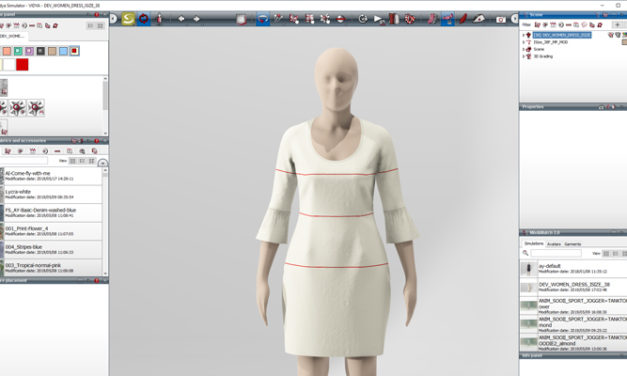The height and width of the screenshot is (376, 627).
Task: Click the yellow S logo toolbar icon
Action: point(128,19)
